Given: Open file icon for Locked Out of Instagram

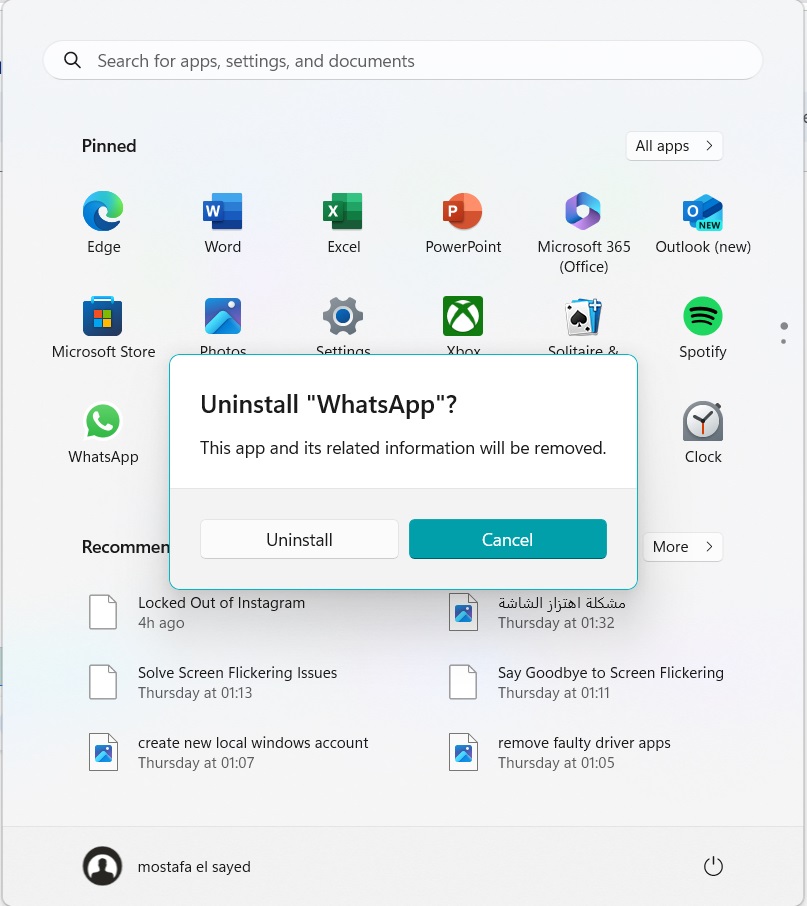Looking at the screenshot, I should point(103,612).
